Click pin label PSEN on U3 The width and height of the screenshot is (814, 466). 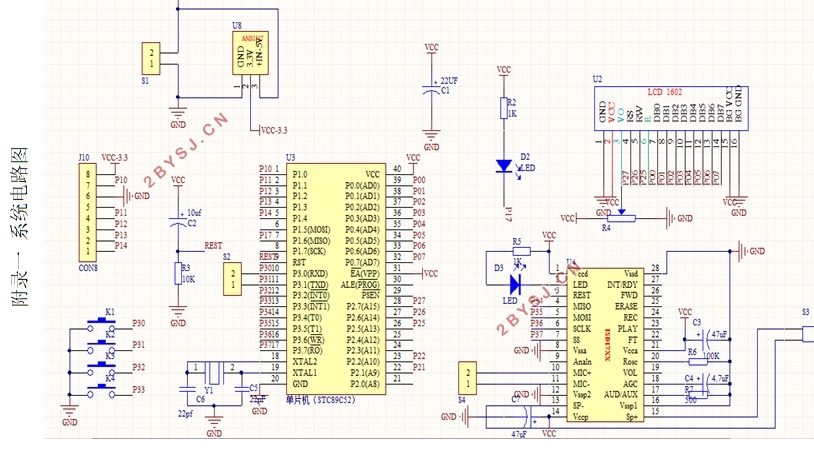coord(371,295)
